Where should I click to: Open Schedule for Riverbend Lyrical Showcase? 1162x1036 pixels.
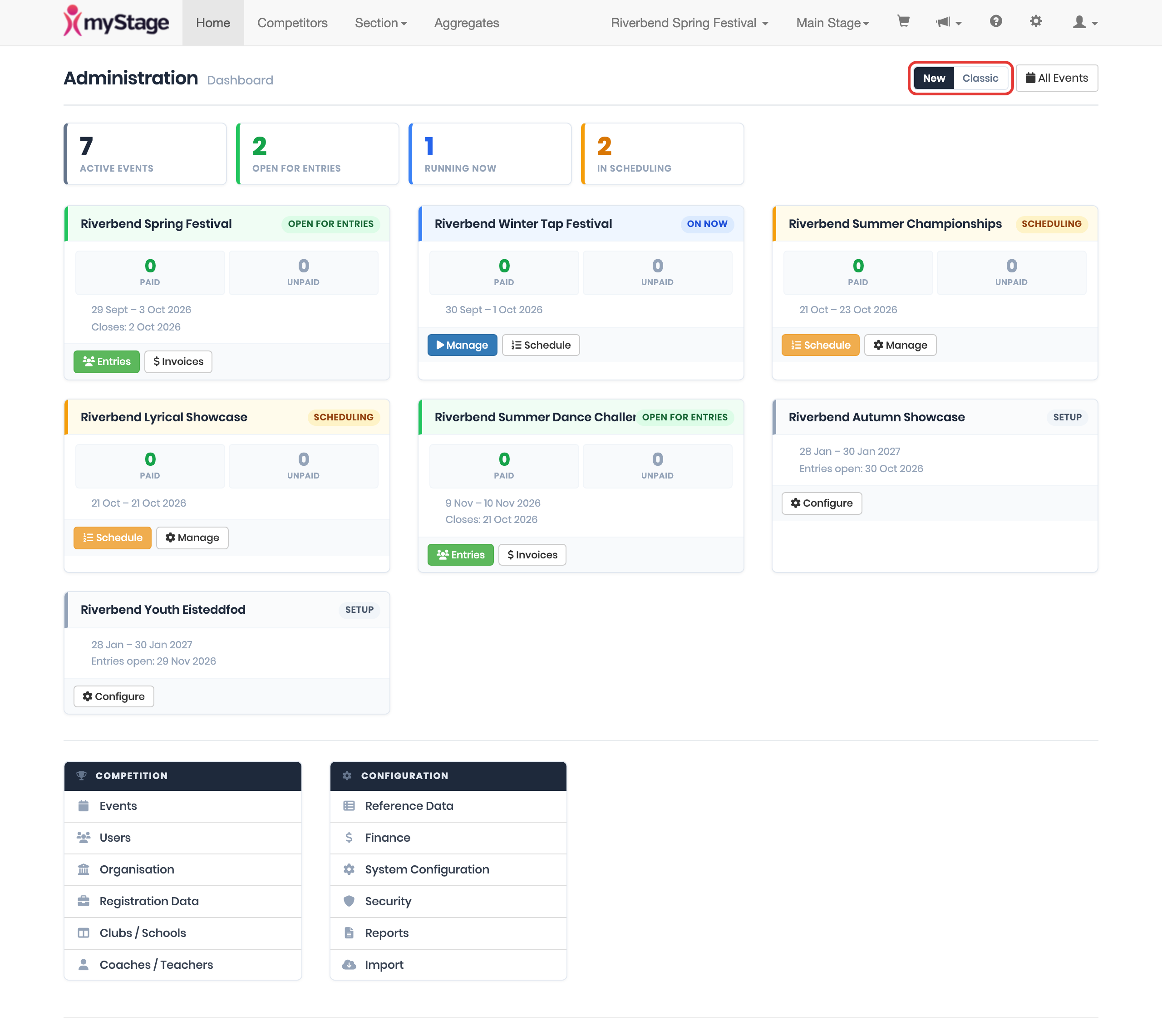[x=112, y=538]
